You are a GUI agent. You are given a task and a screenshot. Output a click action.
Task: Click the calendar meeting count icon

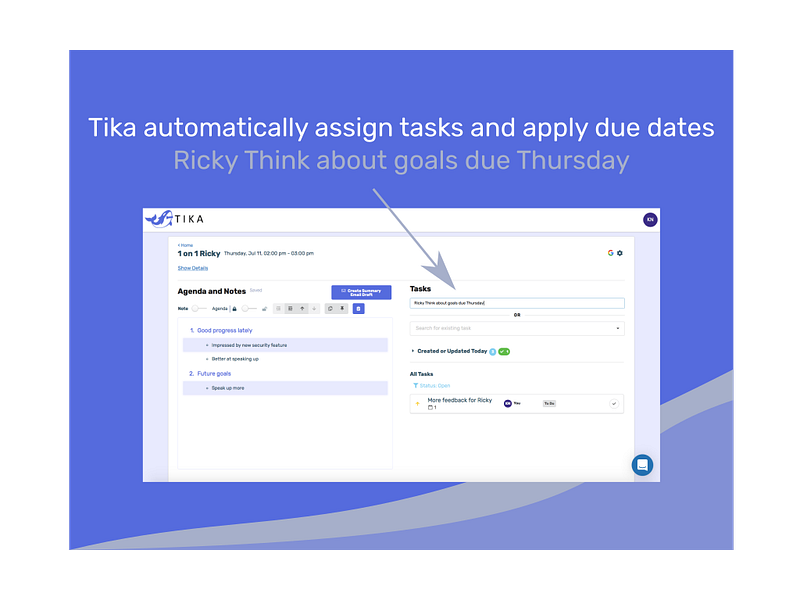pos(432,408)
